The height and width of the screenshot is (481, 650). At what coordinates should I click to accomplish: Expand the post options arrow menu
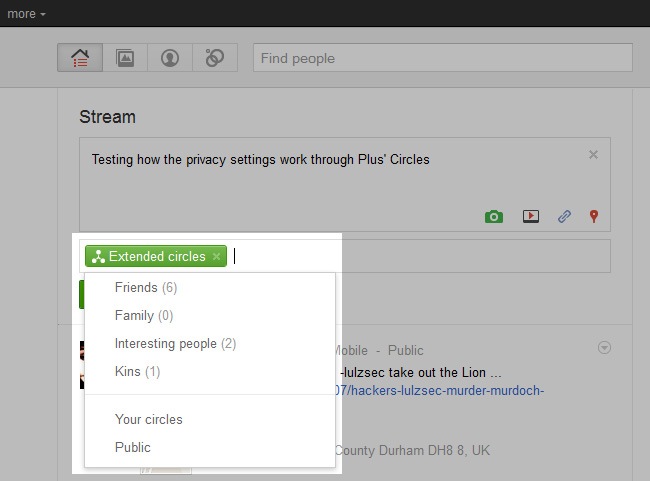point(603,348)
